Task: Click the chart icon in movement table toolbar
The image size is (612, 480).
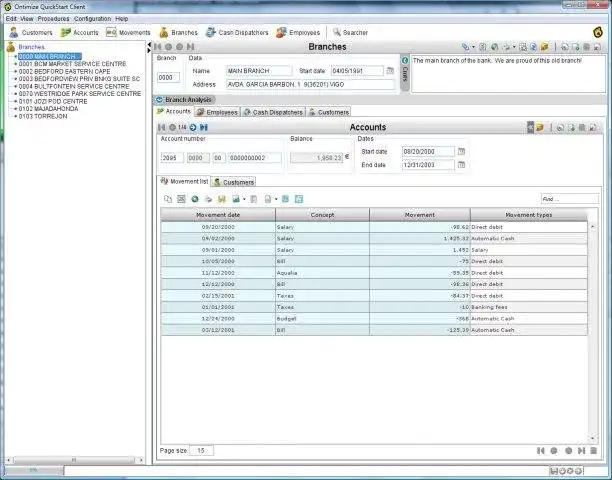Action: [x=236, y=199]
